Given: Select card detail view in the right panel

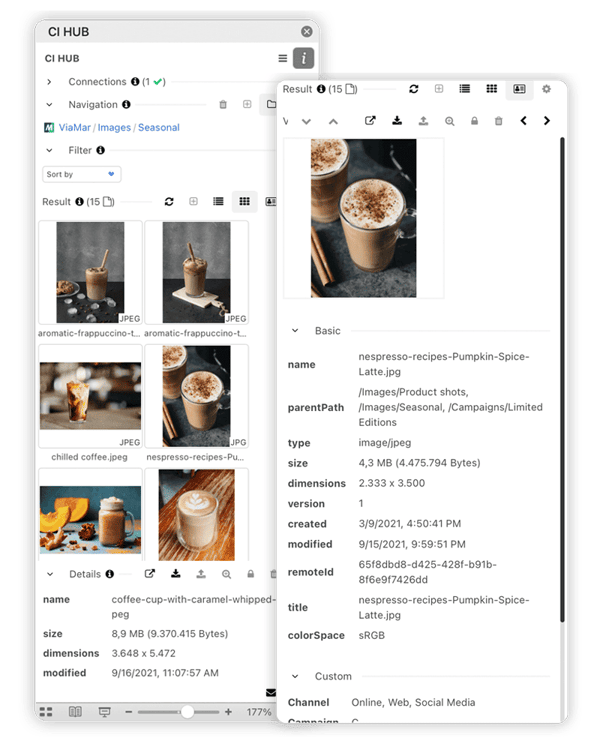Looking at the screenshot, I should click(x=519, y=89).
